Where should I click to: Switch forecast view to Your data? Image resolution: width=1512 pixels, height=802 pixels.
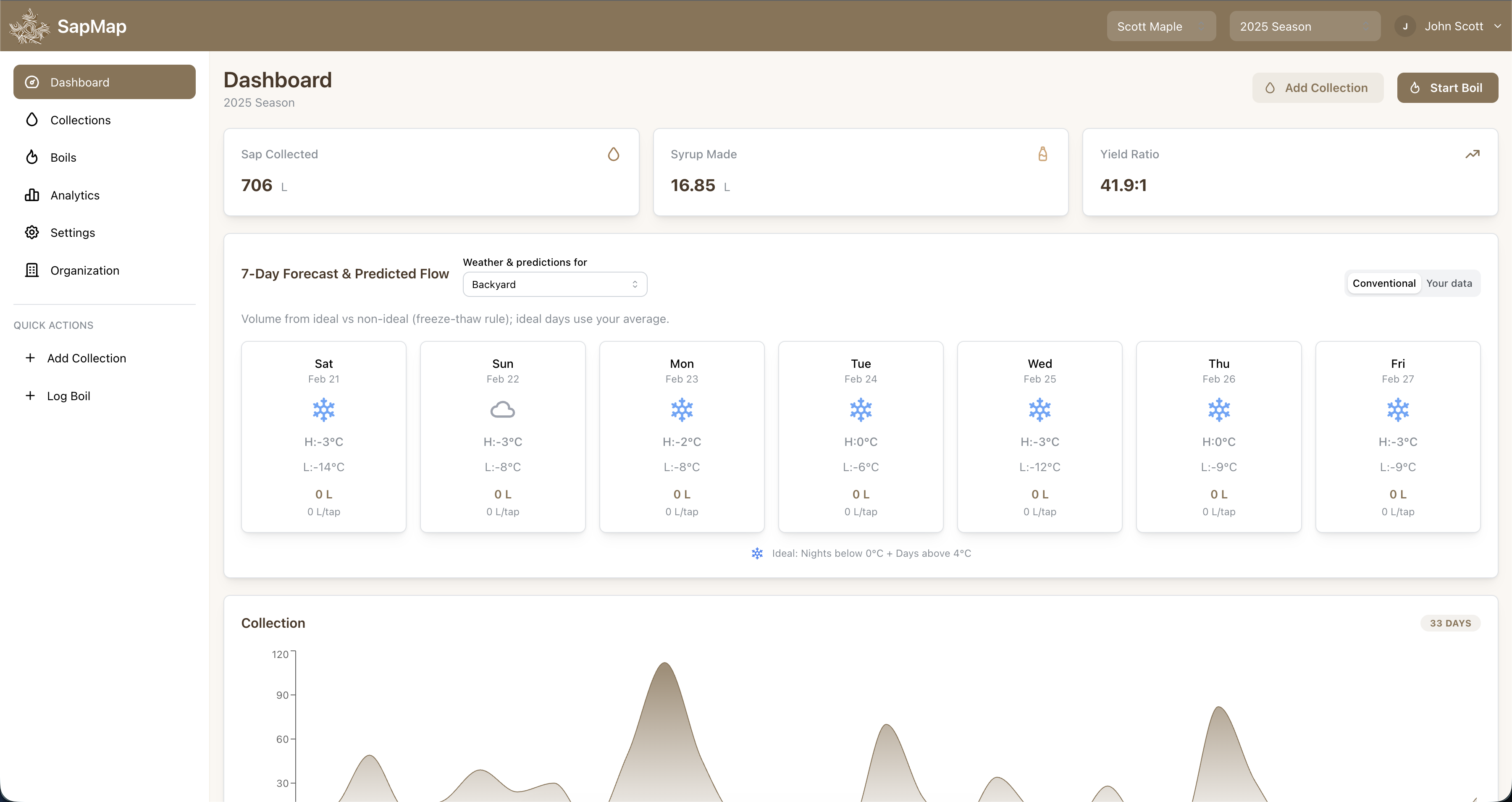click(x=1449, y=283)
